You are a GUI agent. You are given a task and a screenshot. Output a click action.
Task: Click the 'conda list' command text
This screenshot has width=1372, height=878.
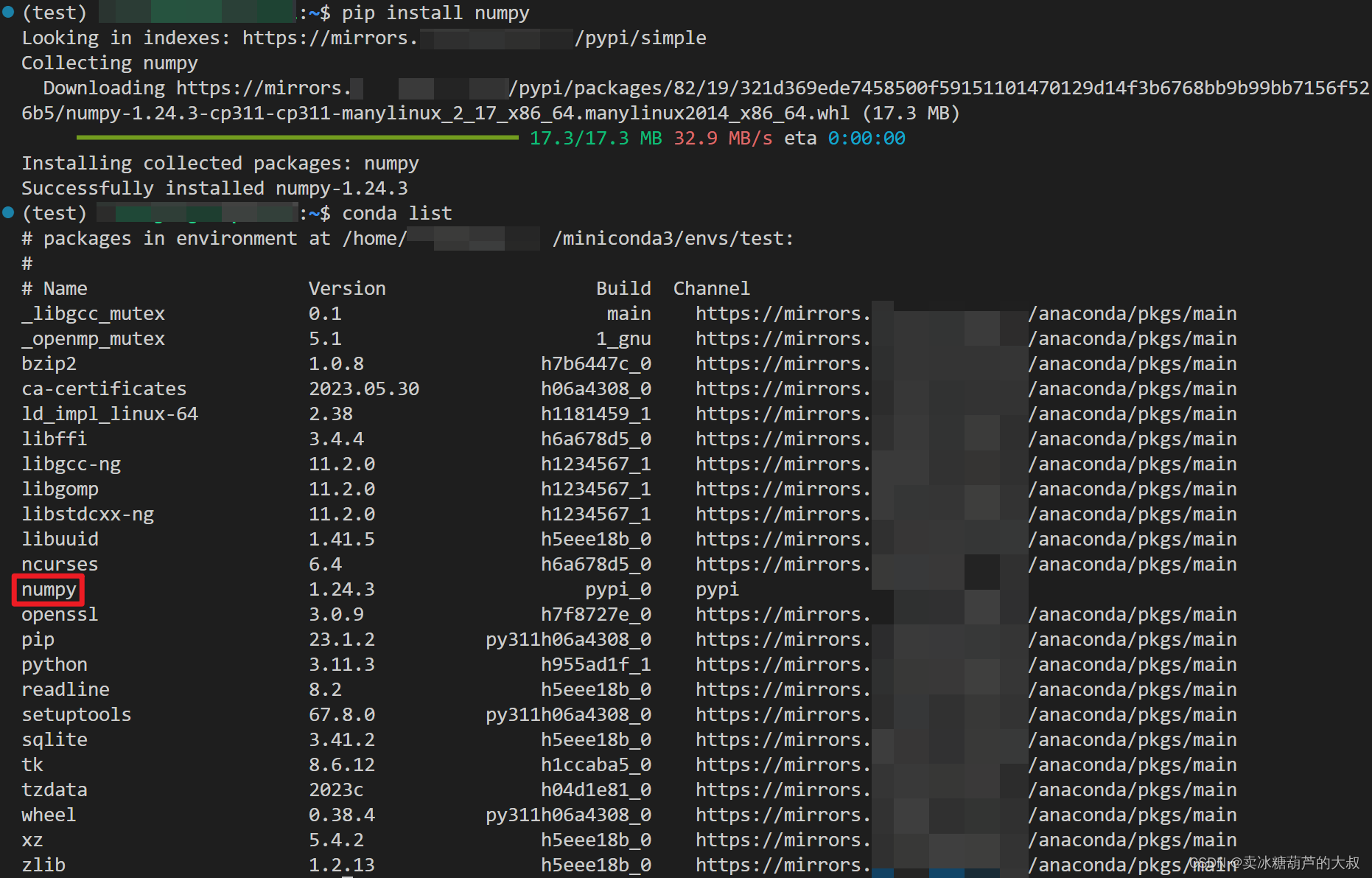396,214
